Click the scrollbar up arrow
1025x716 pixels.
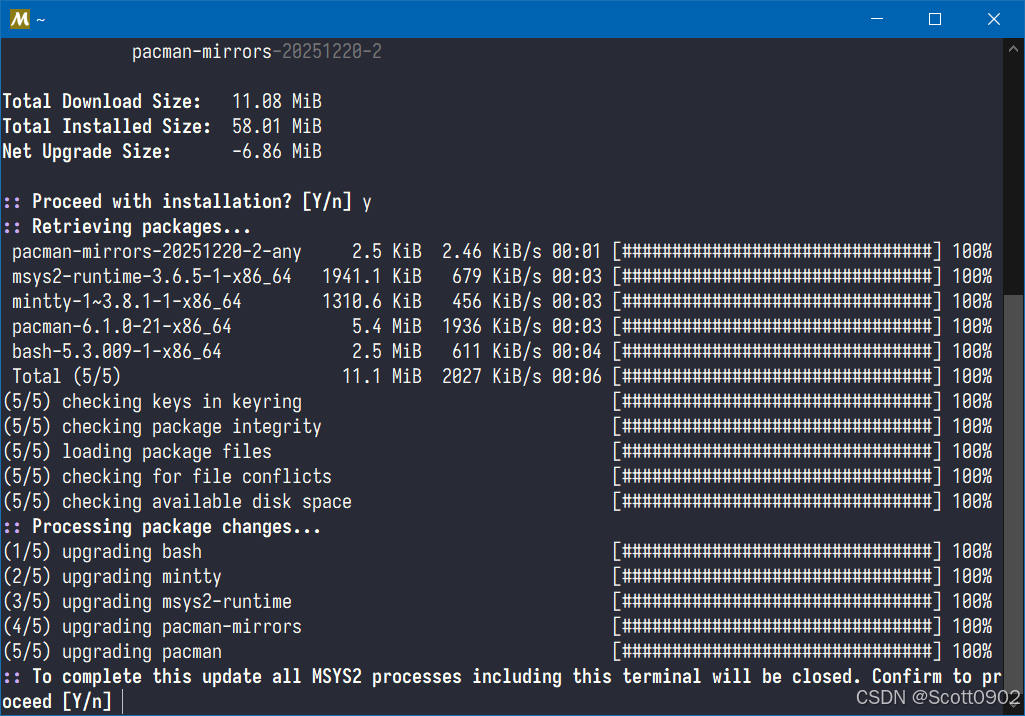pyautogui.click(x=1013, y=48)
